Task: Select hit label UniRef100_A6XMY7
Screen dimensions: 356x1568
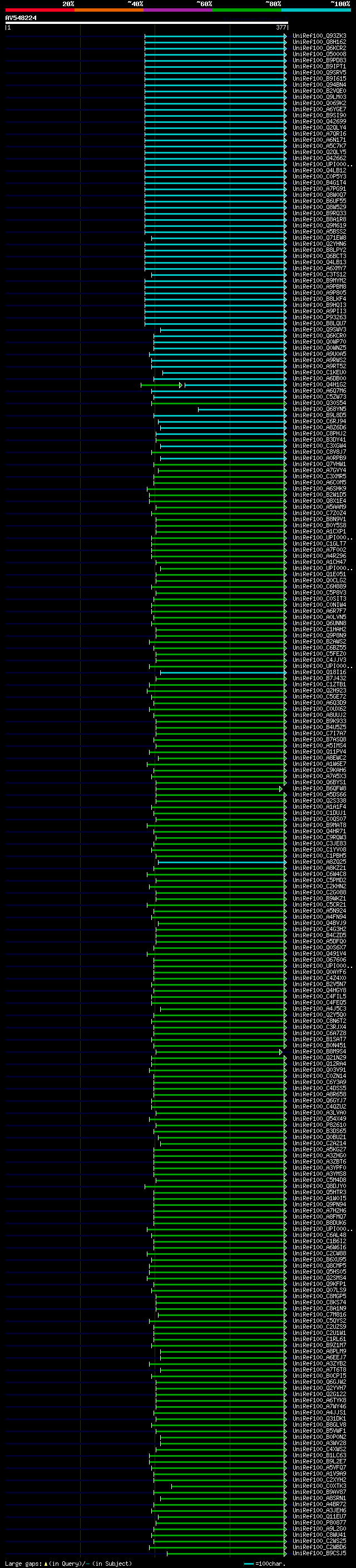Action: click(319, 269)
